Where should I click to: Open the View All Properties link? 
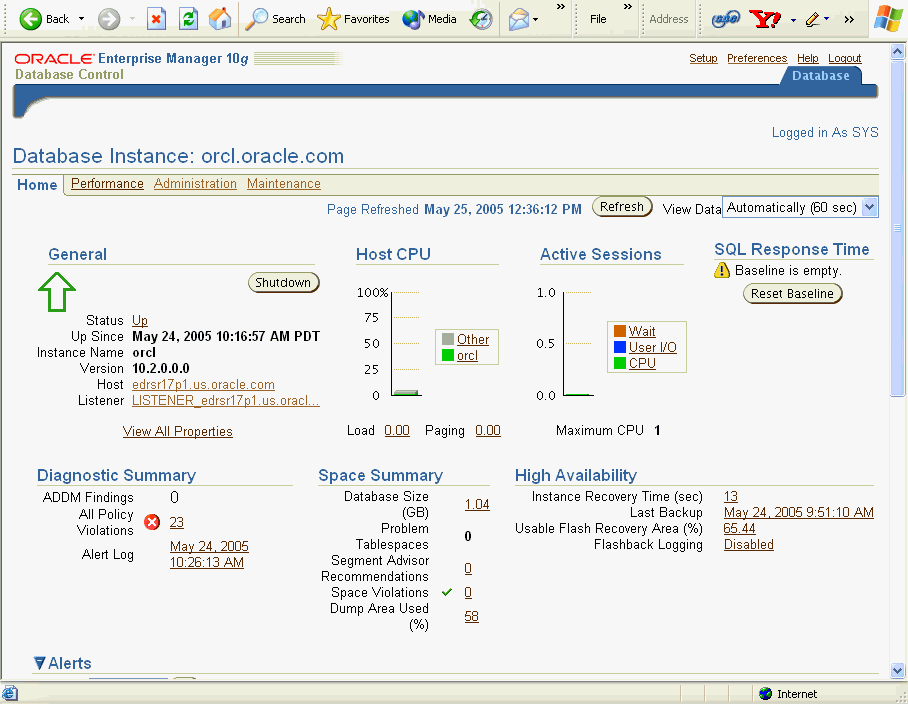click(x=177, y=432)
